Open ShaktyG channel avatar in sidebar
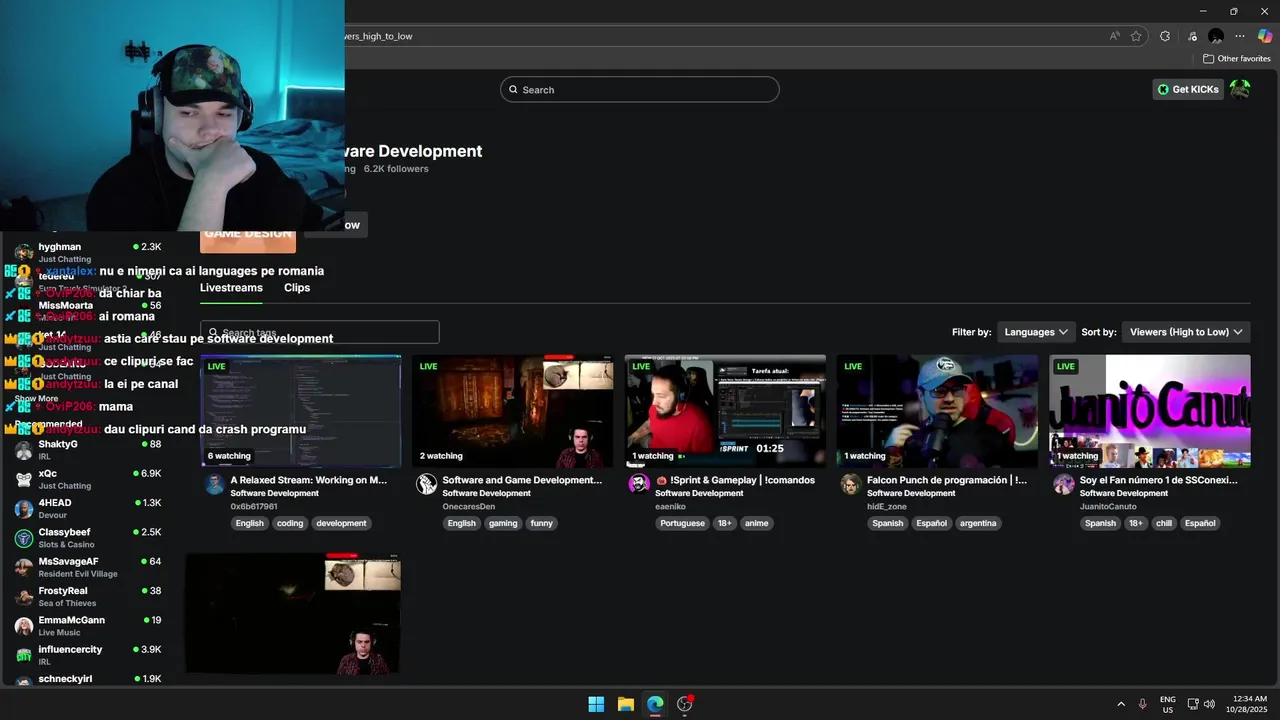This screenshot has height=720, width=1280. point(24,450)
